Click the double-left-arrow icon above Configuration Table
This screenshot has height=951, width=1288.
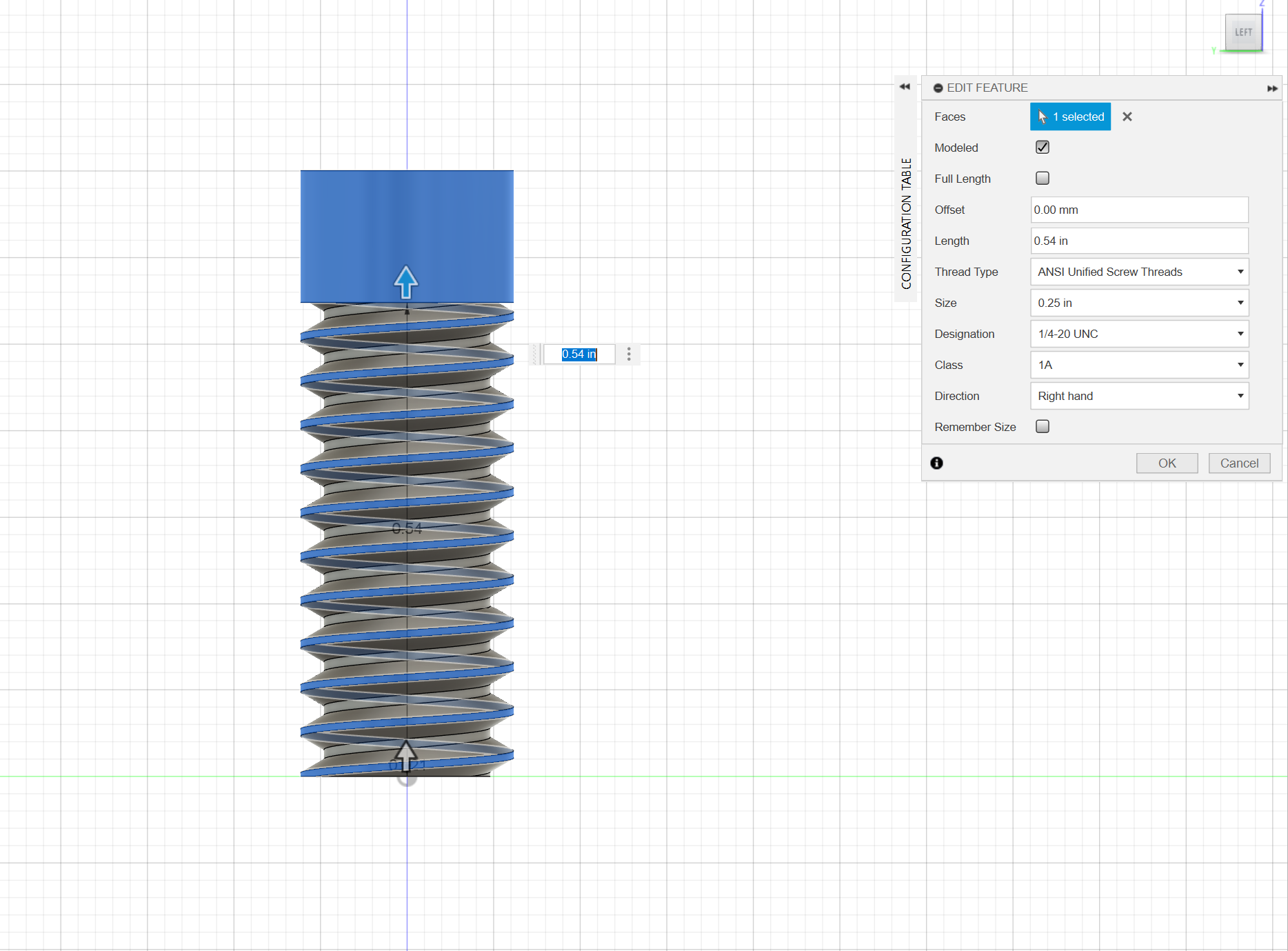(905, 87)
